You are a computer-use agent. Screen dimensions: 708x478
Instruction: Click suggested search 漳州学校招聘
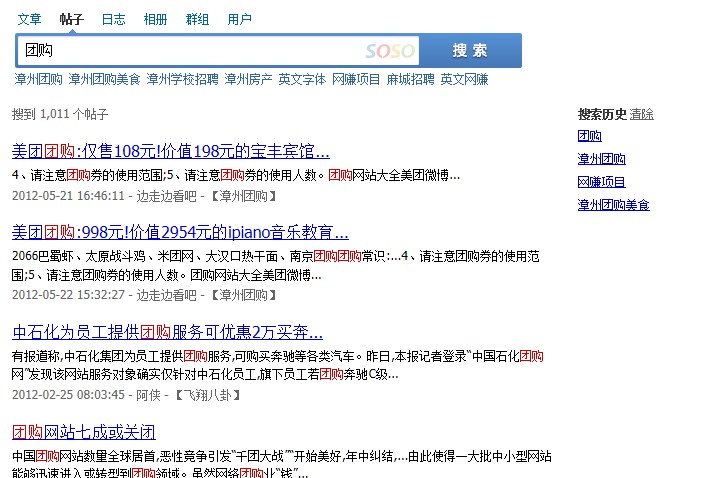[182, 79]
